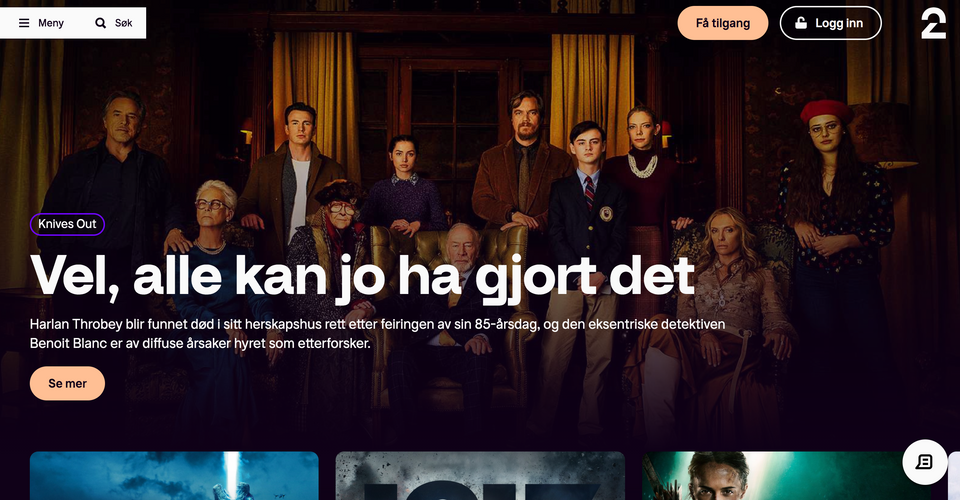This screenshot has height=500, width=960.
Task: Click the white Meny and Søk navigation box
Action: (73, 23)
